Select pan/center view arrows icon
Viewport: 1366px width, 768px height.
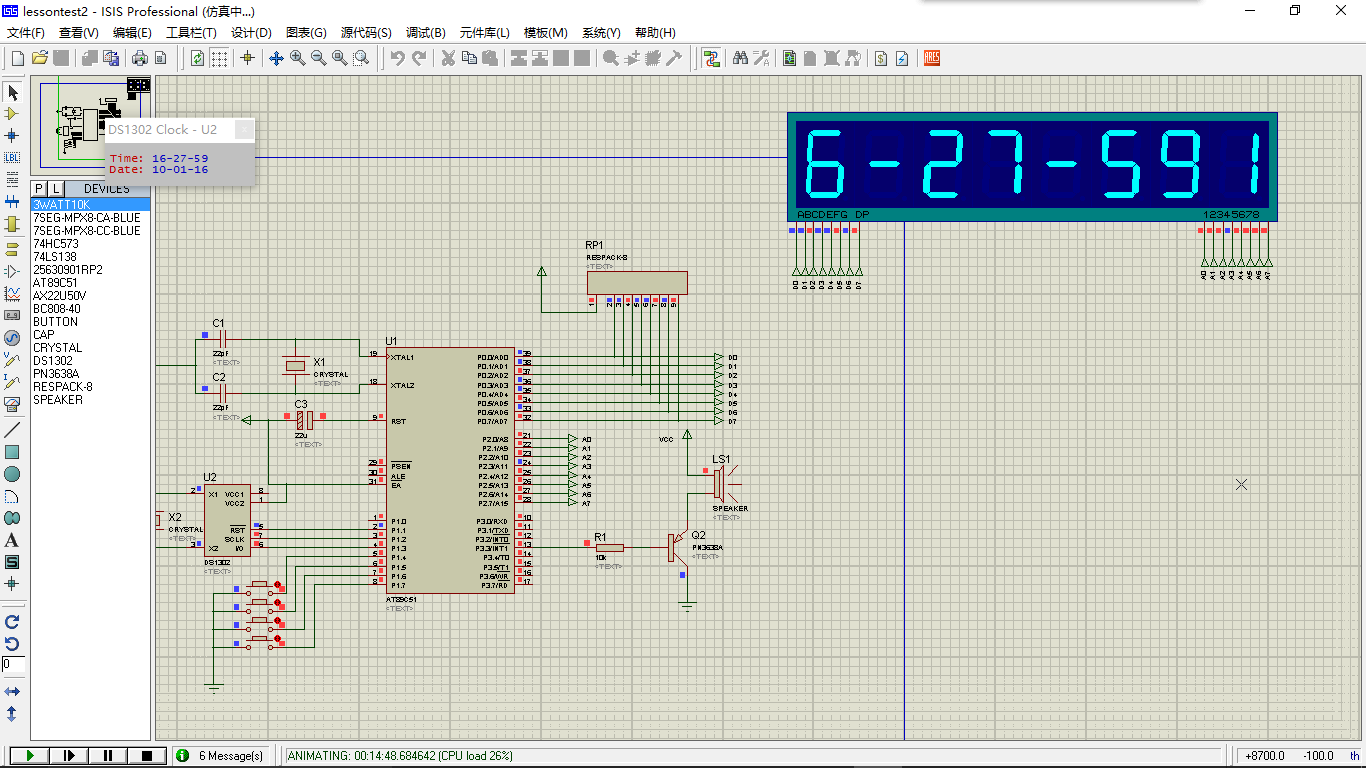click(x=277, y=58)
